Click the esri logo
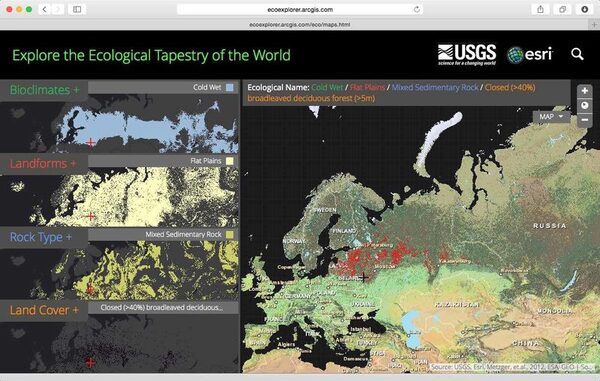This screenshot has height=381, width=600. click(x=530, y=54)
